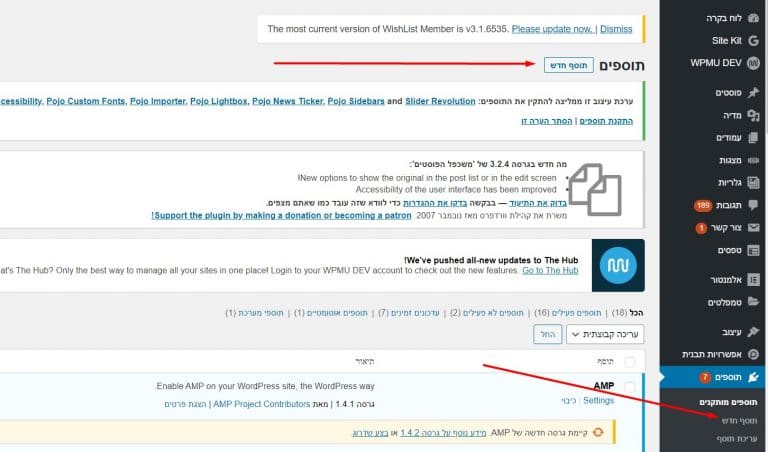Open תוספים מותקנים in the sidebar submenu

[728, 402]
